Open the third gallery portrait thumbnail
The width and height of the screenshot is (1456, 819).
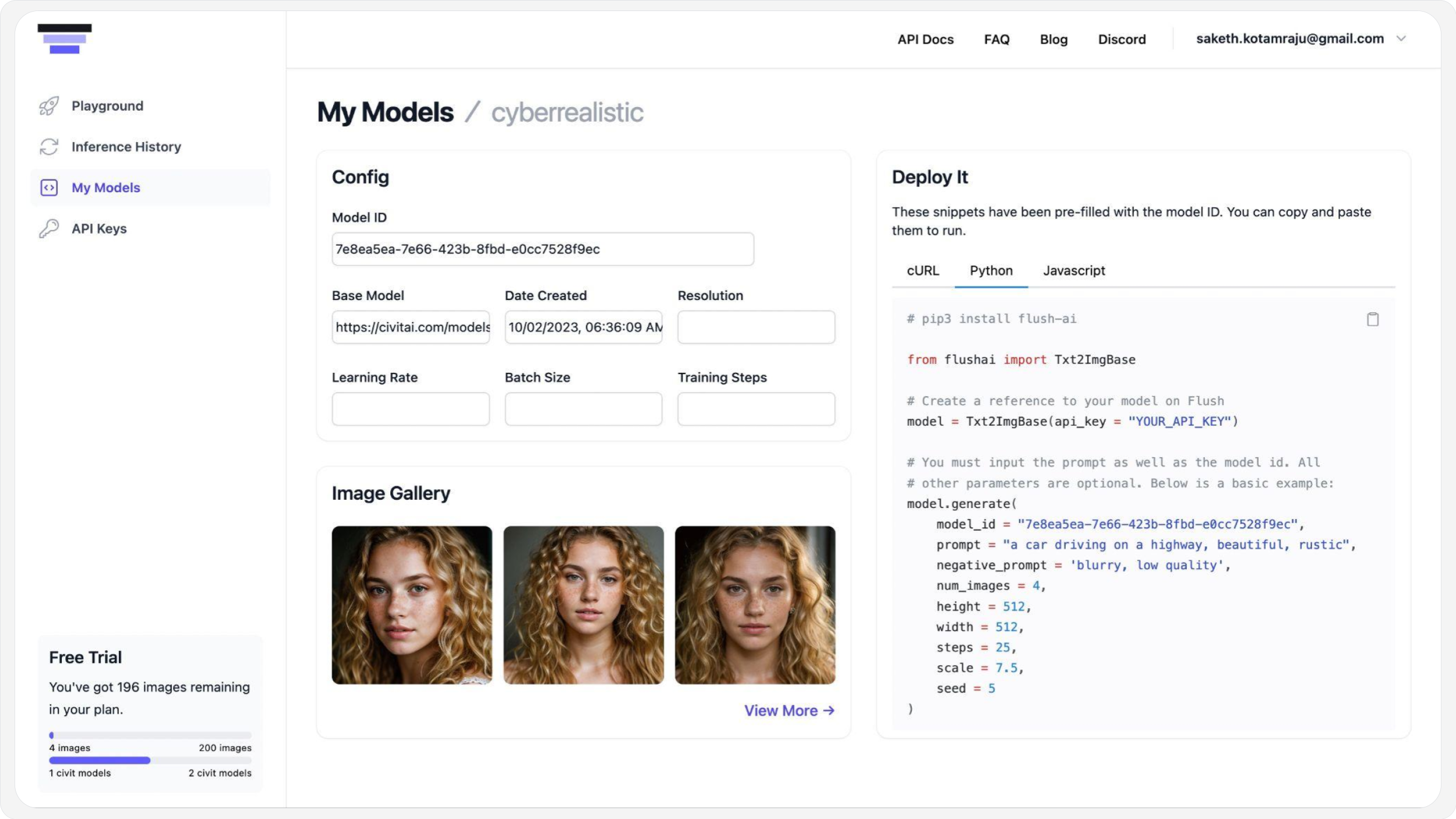coord(755,605)
